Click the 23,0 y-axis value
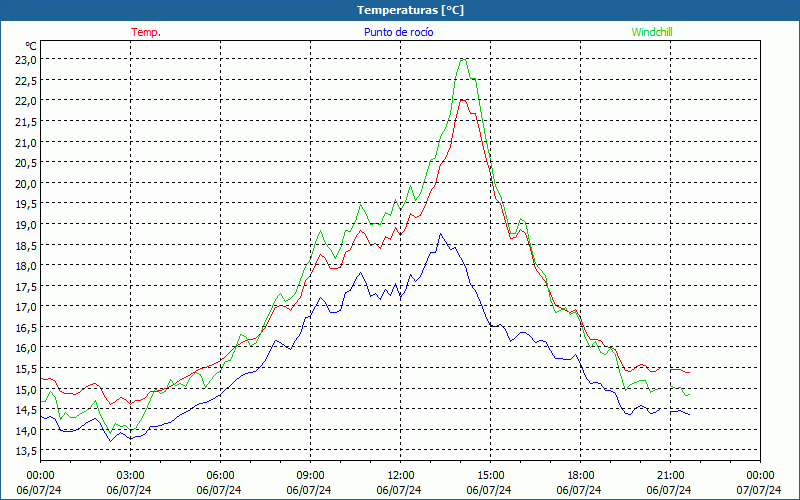The height and width of the screenshot is (500, 800). [26, 60]
